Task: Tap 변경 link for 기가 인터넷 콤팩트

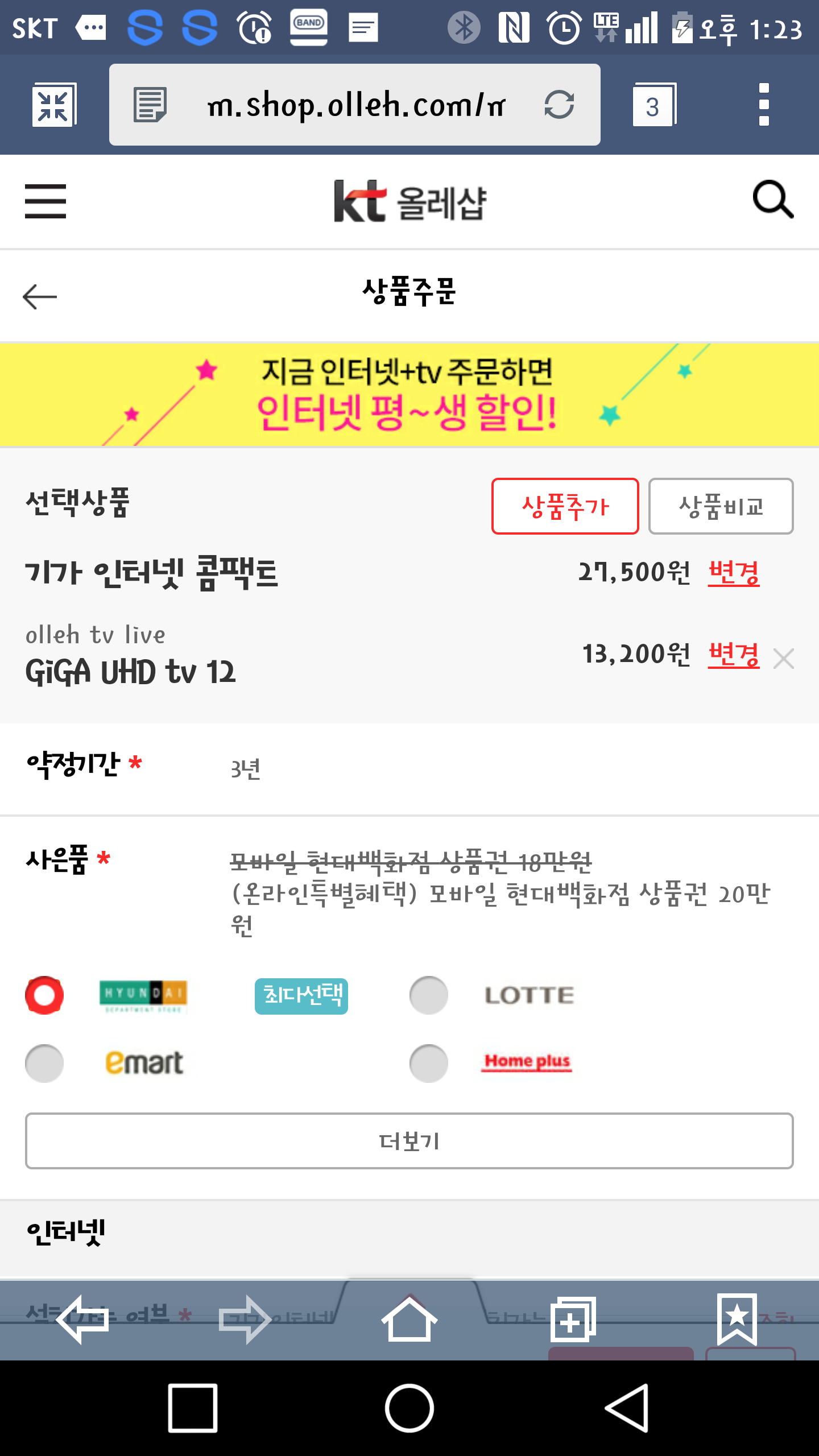Action: (733, 572)
